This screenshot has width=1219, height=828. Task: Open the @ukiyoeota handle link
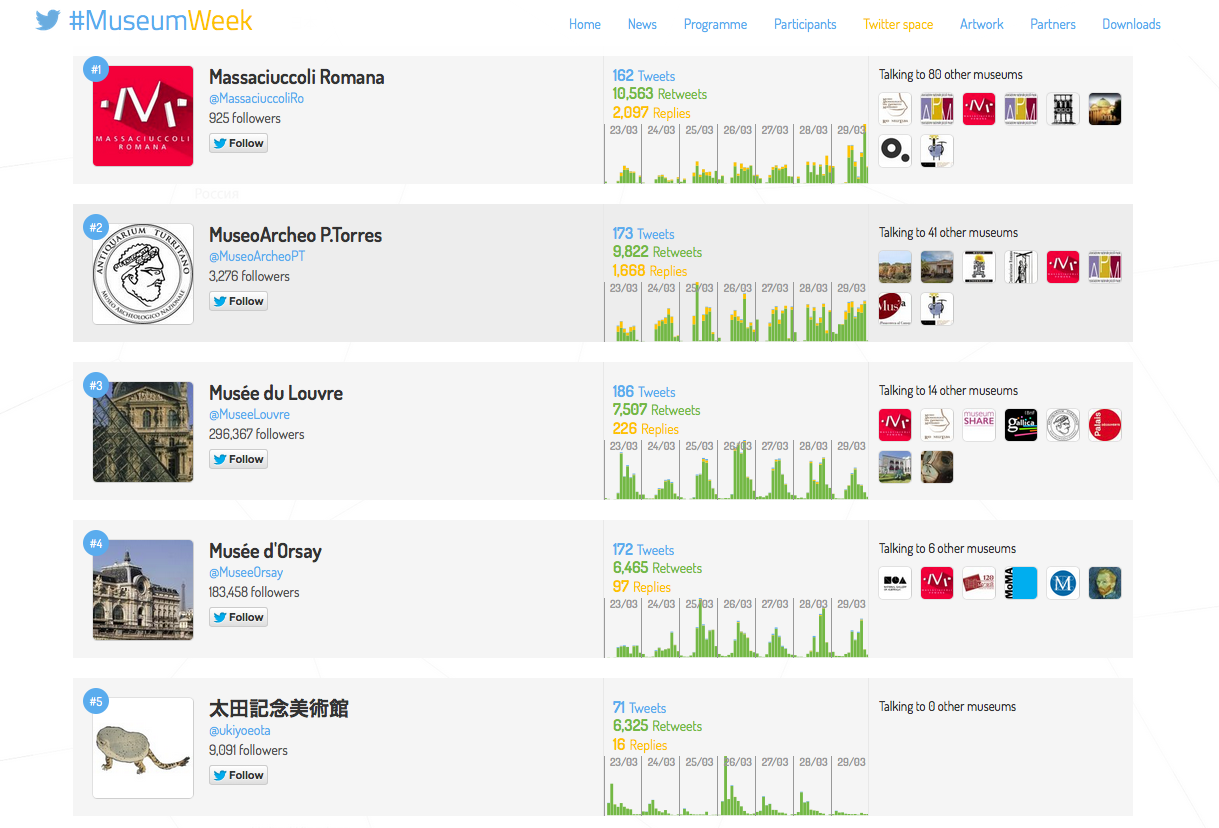240,730
